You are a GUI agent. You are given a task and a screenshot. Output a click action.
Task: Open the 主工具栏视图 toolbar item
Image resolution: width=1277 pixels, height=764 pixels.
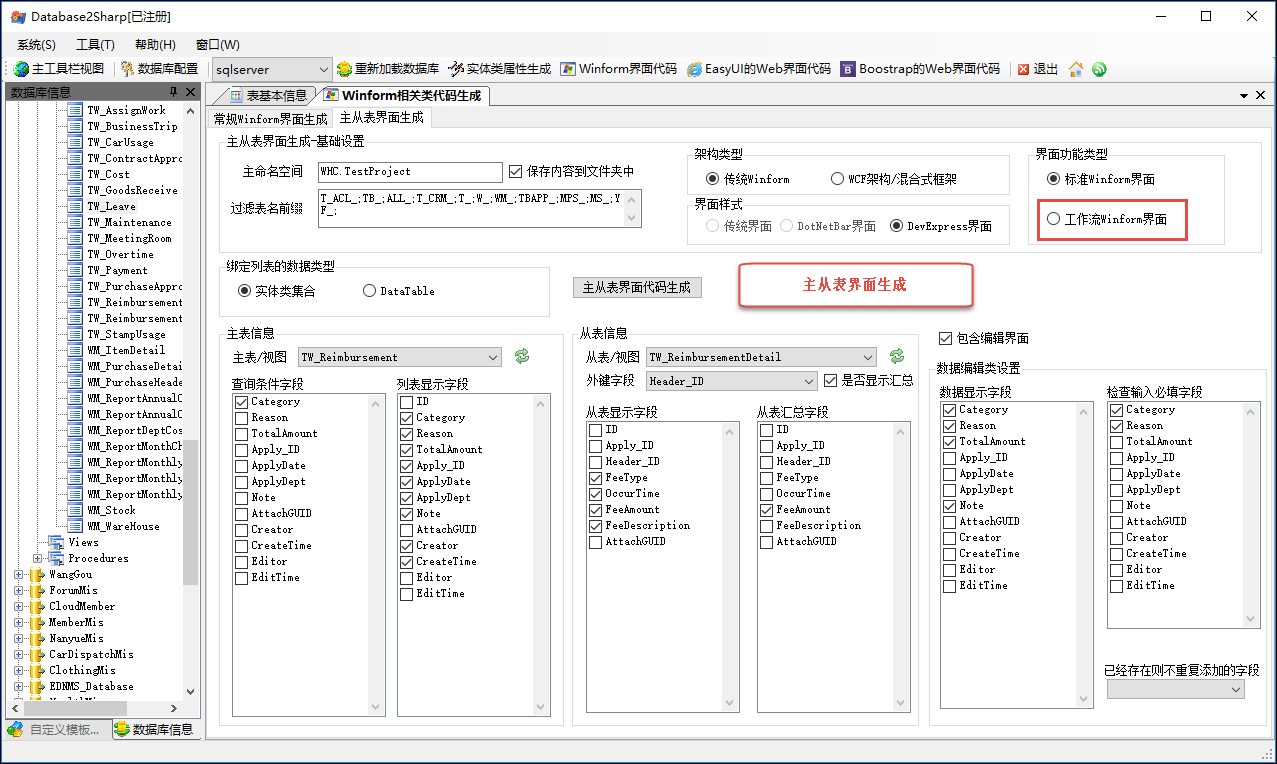pos(59,69)
